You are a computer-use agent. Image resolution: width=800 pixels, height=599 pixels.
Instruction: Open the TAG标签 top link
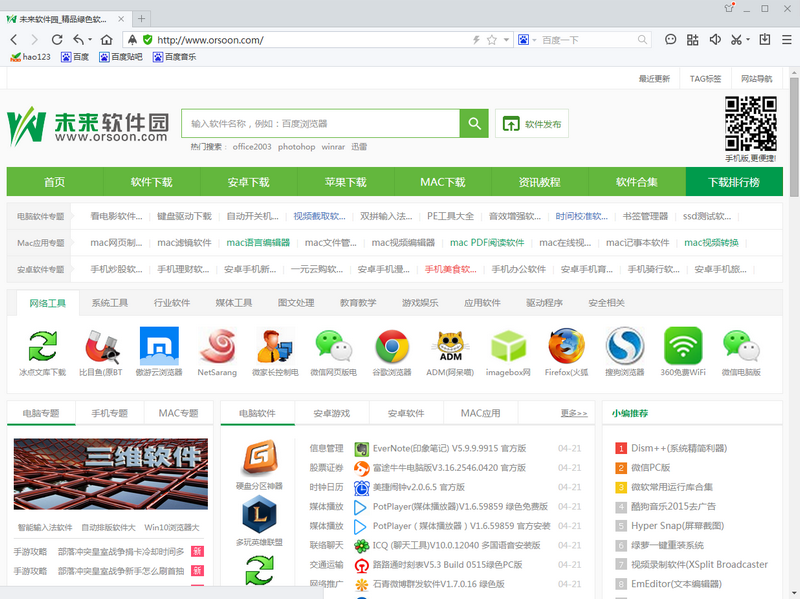[706, 79]
